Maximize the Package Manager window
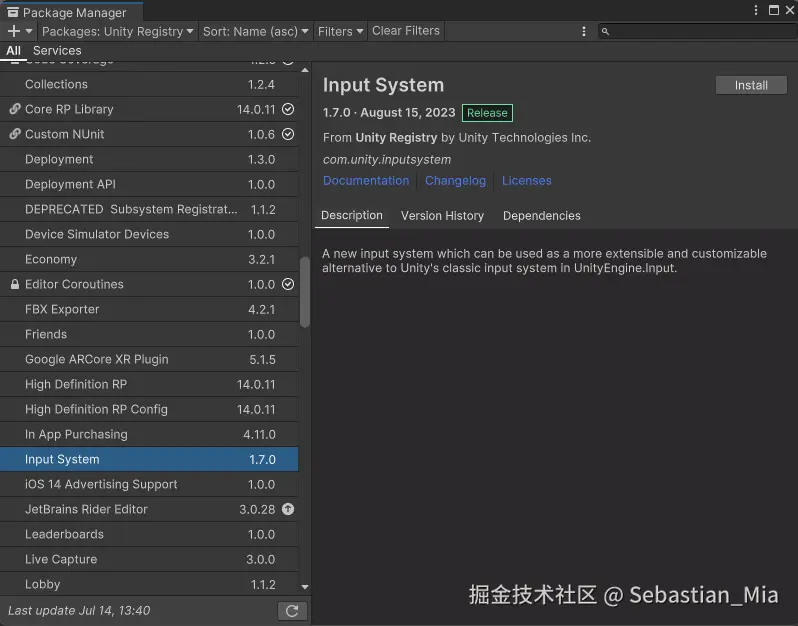 pyautogui.click(x=774, y=10)
